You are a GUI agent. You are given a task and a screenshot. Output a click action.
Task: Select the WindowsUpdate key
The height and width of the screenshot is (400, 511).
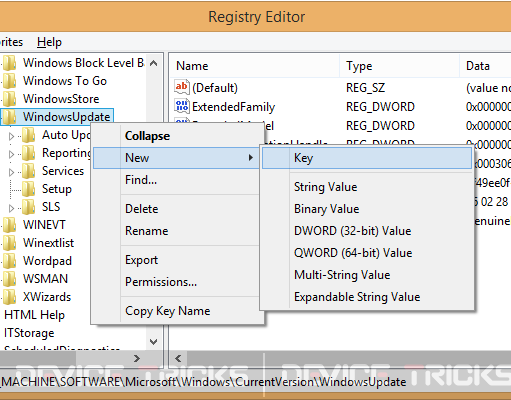[x=66, y=117]
